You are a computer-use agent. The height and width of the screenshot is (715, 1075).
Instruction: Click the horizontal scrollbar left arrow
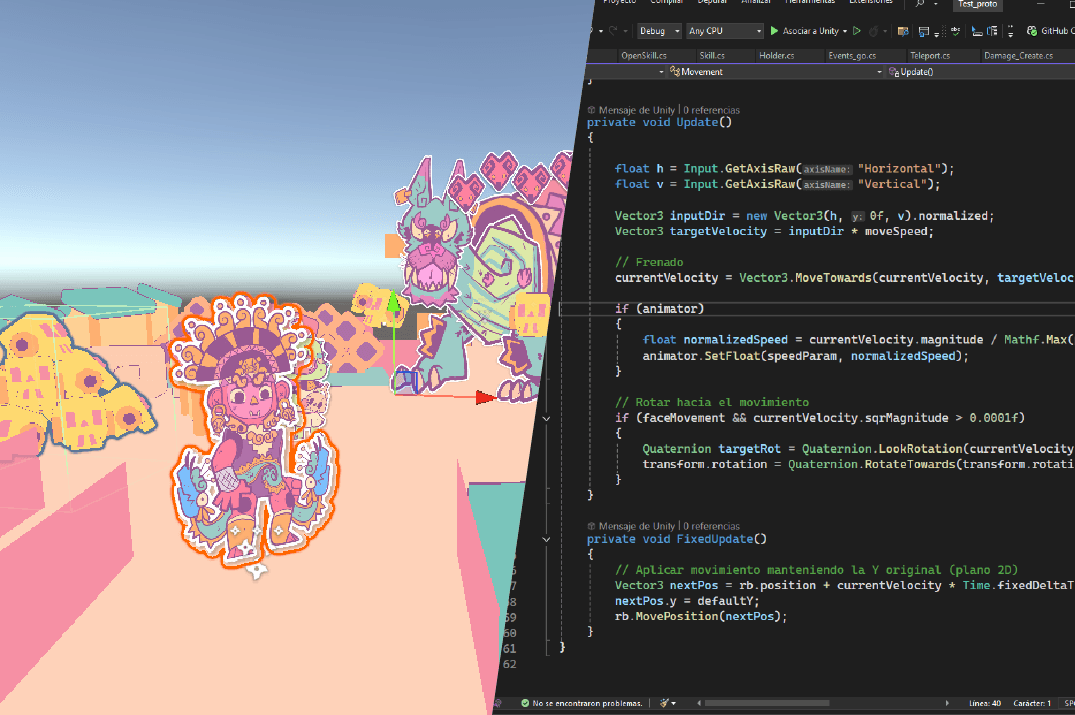pyautogui.click(x=699, y=703)
